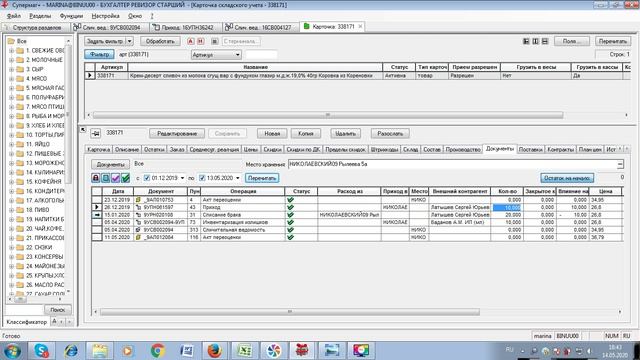The image size is (640, 360).
Task: Expand the 11. ЯЙЦО tree folder
Action: tap(11, 144)
